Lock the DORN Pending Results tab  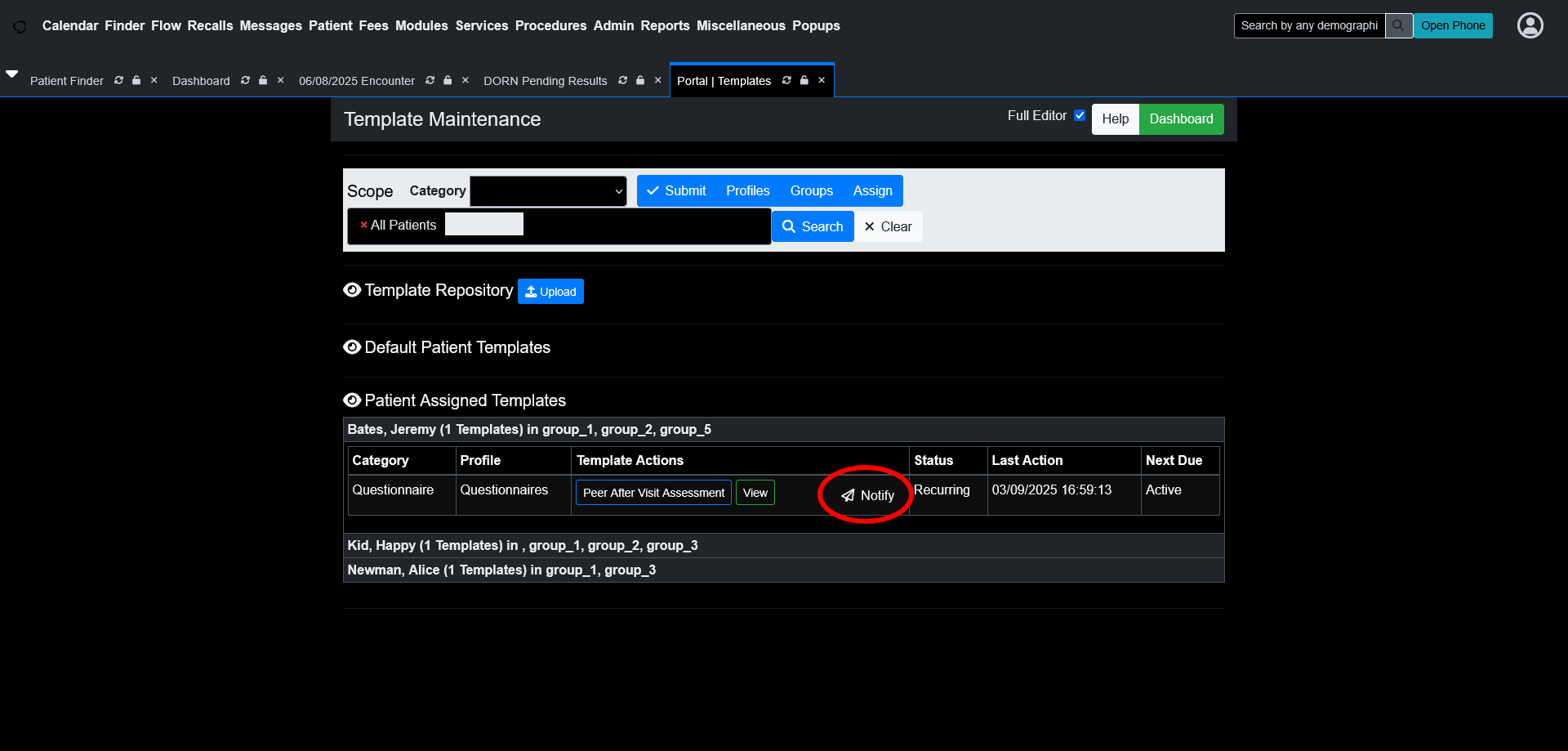640,80
